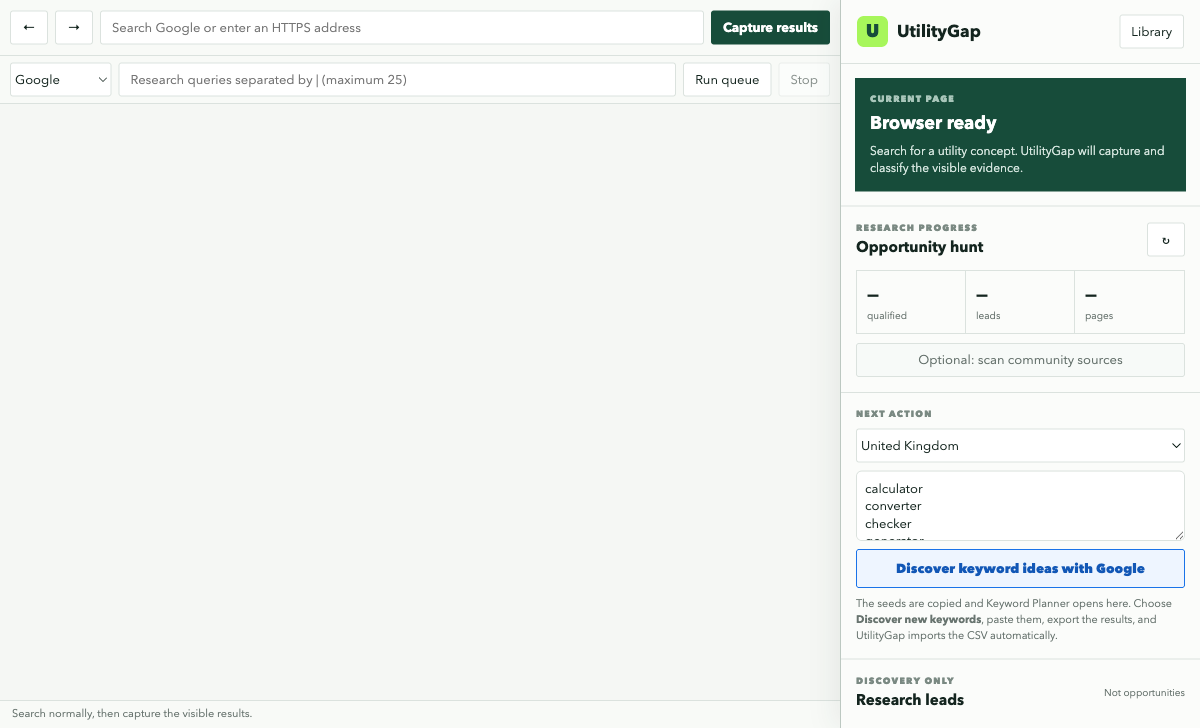Click the Stop queue button
This screenshot has height=728, width=1200.
pyautogui.click(x=804, y=80)
